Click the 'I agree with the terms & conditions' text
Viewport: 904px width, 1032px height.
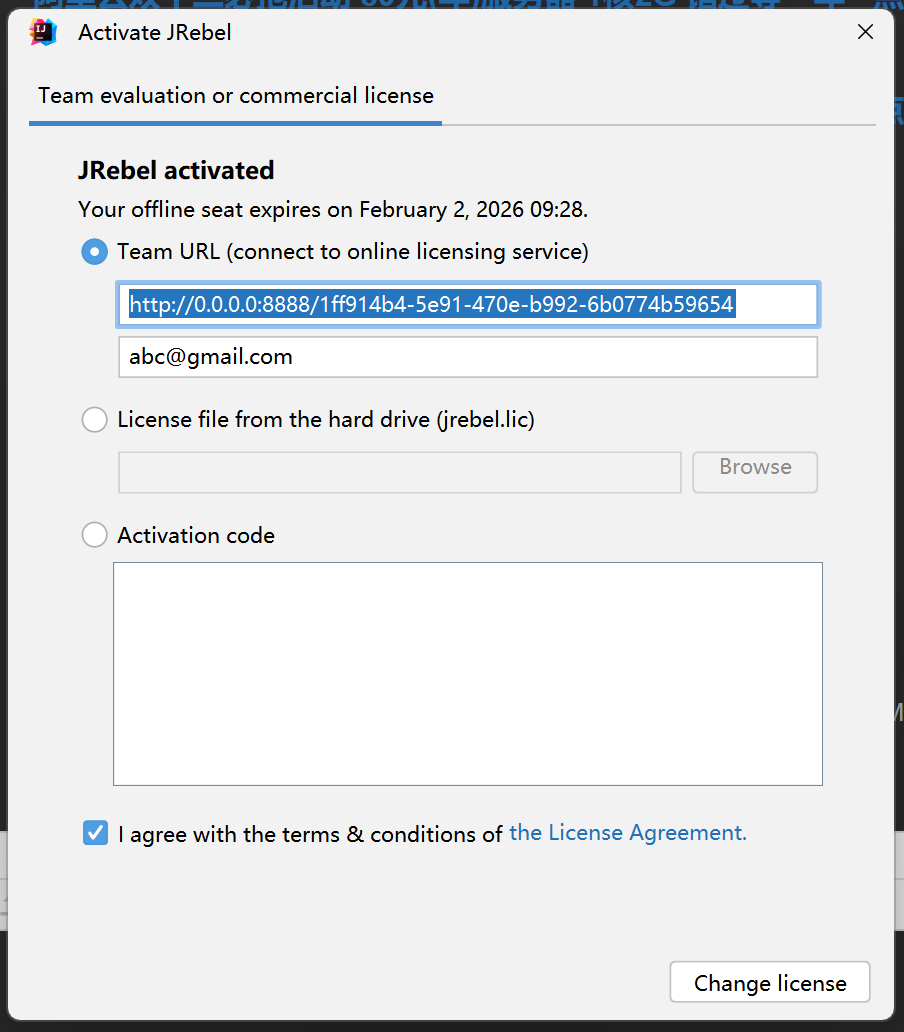click(310, 834)
